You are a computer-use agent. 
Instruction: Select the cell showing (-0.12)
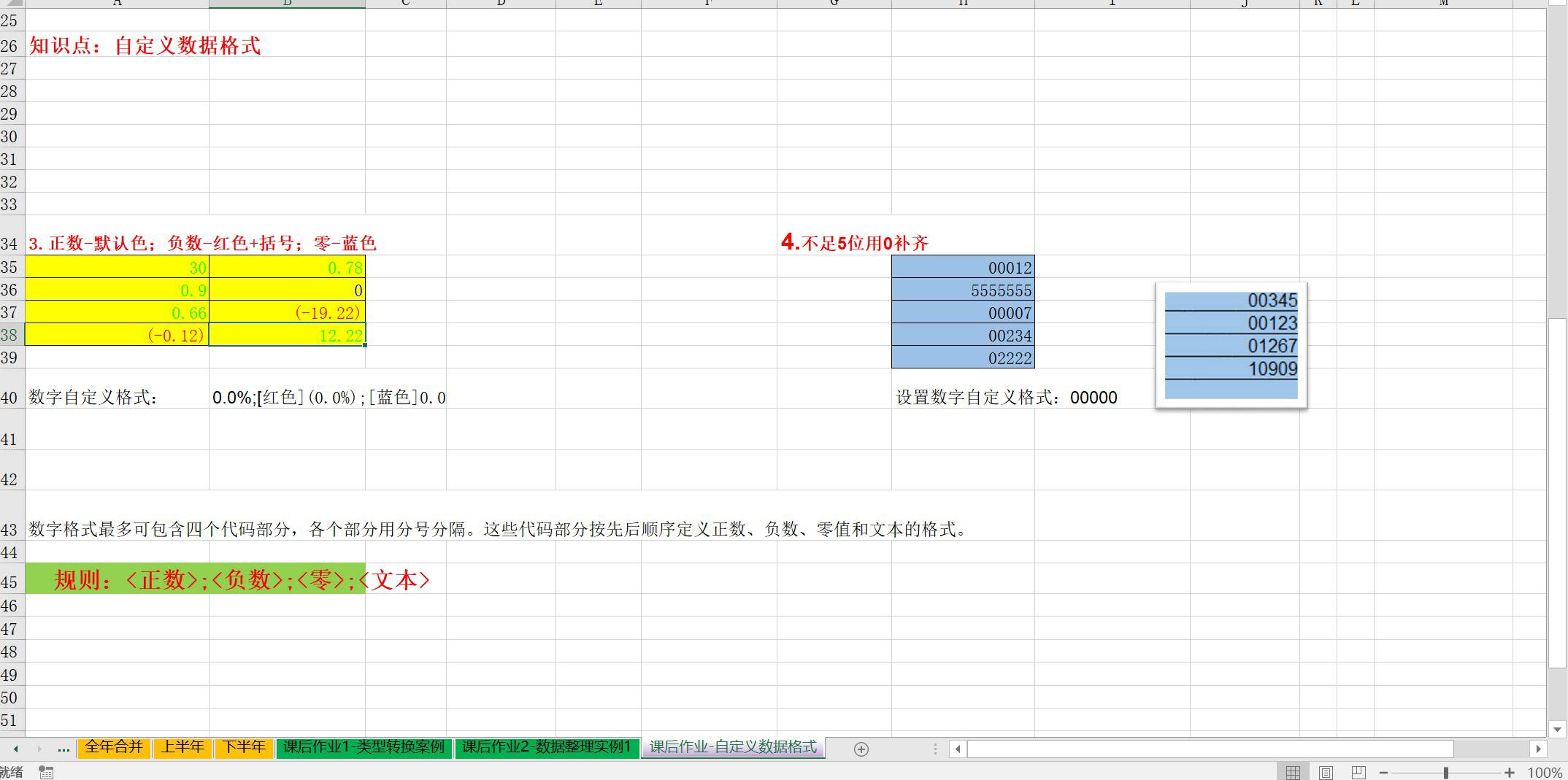(x=117, y=335)
